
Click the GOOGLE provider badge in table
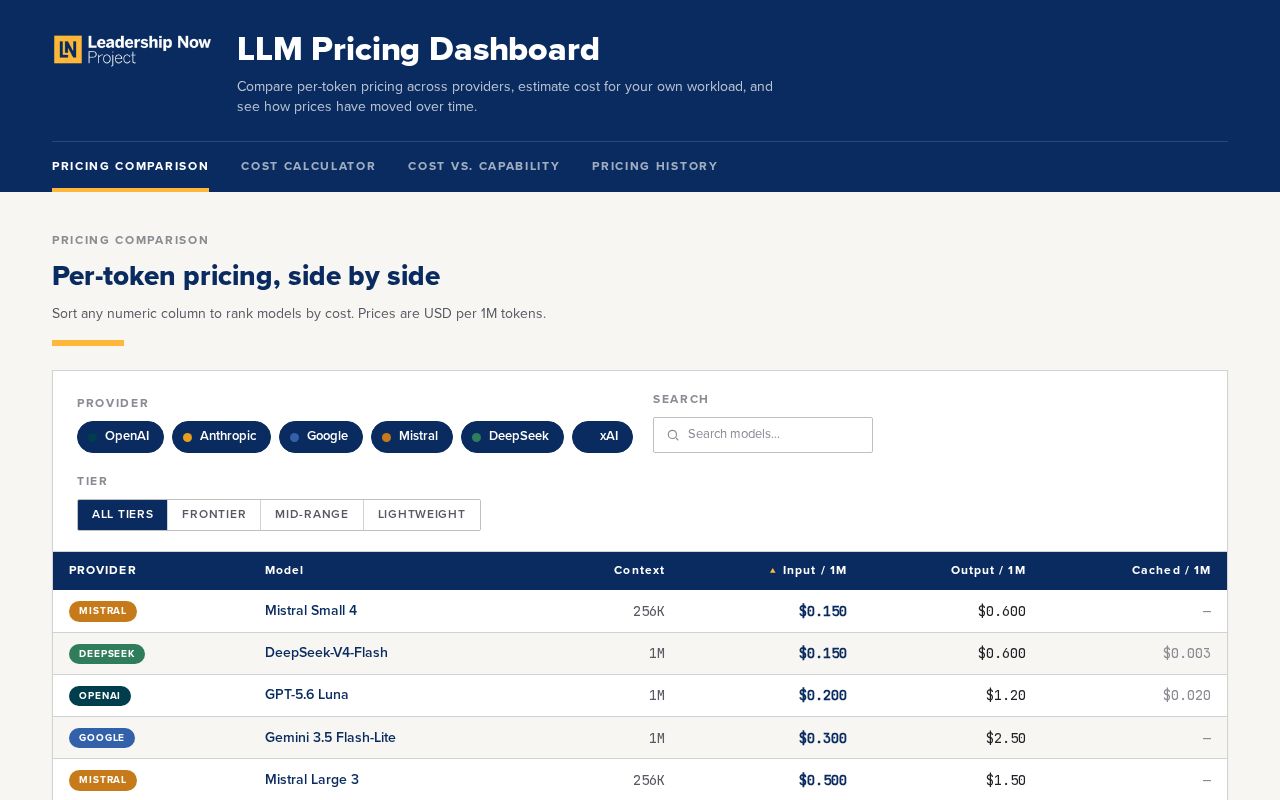point(102,738)
